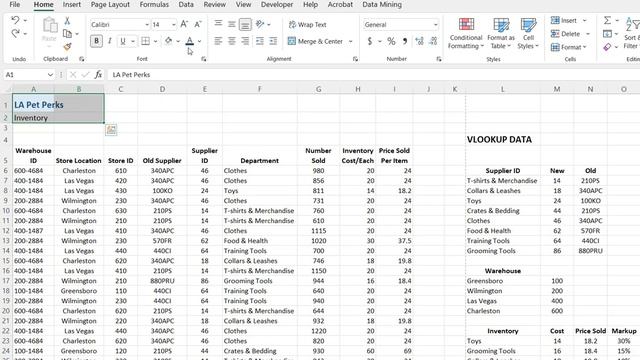Open the Calibri font name dropdown
640x360 pixels.
(x=147, y=25)
